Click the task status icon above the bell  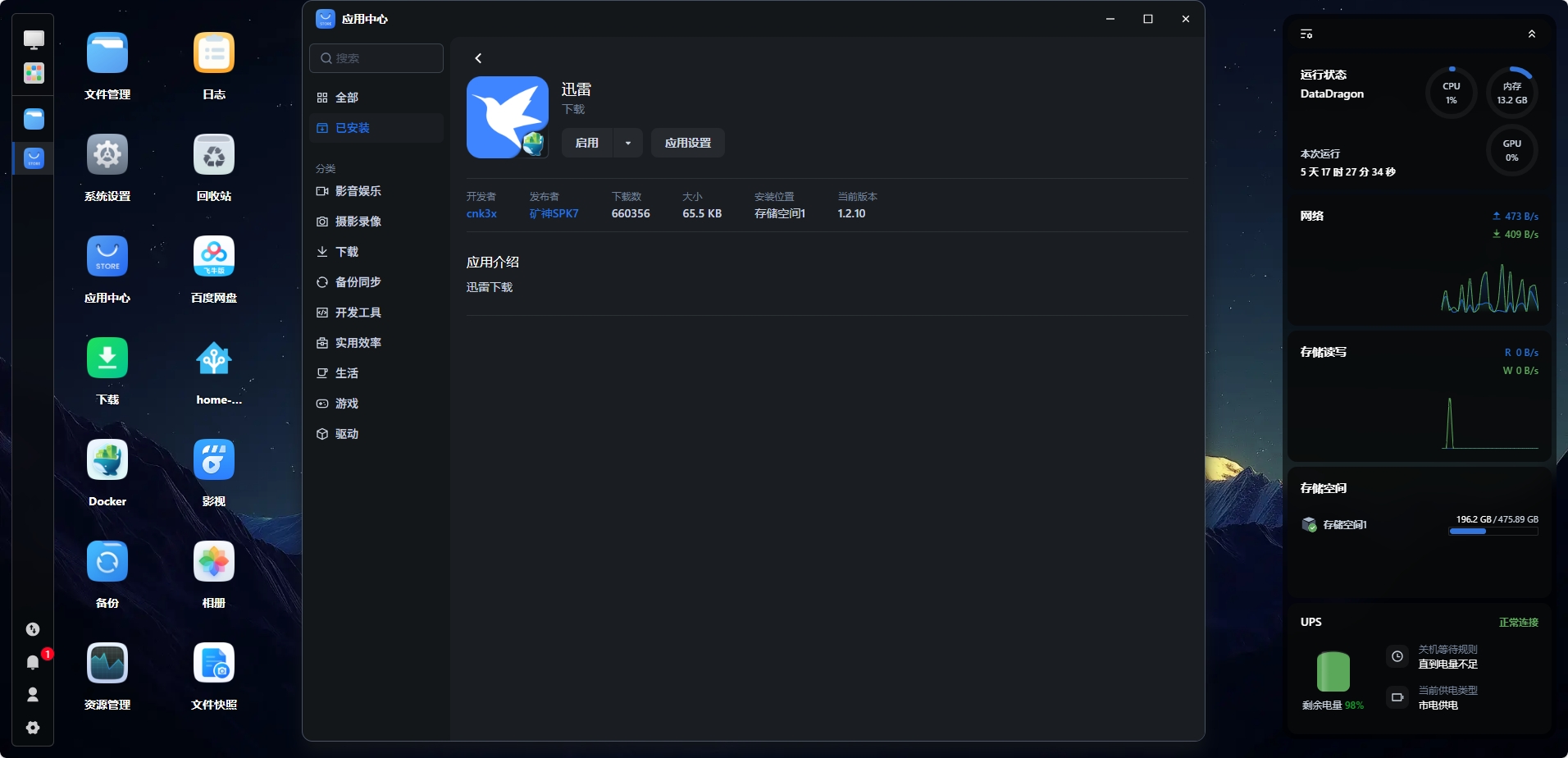pyautogui.click(x=33, y=629)
